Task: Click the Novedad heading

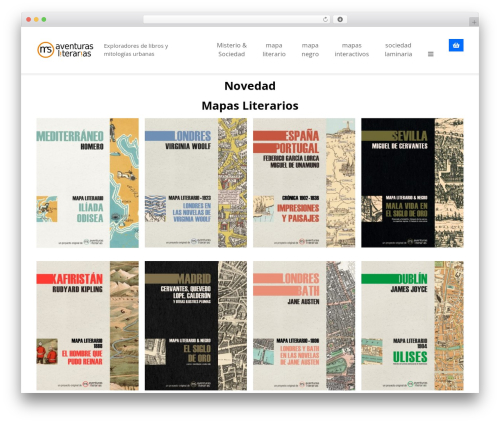Action: coord(250,86)
